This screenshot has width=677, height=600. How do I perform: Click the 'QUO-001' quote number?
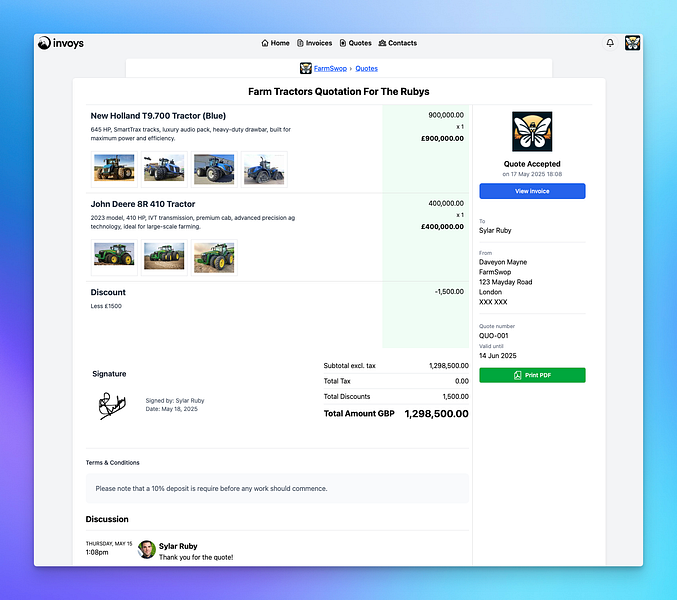(x=494, y=335)
